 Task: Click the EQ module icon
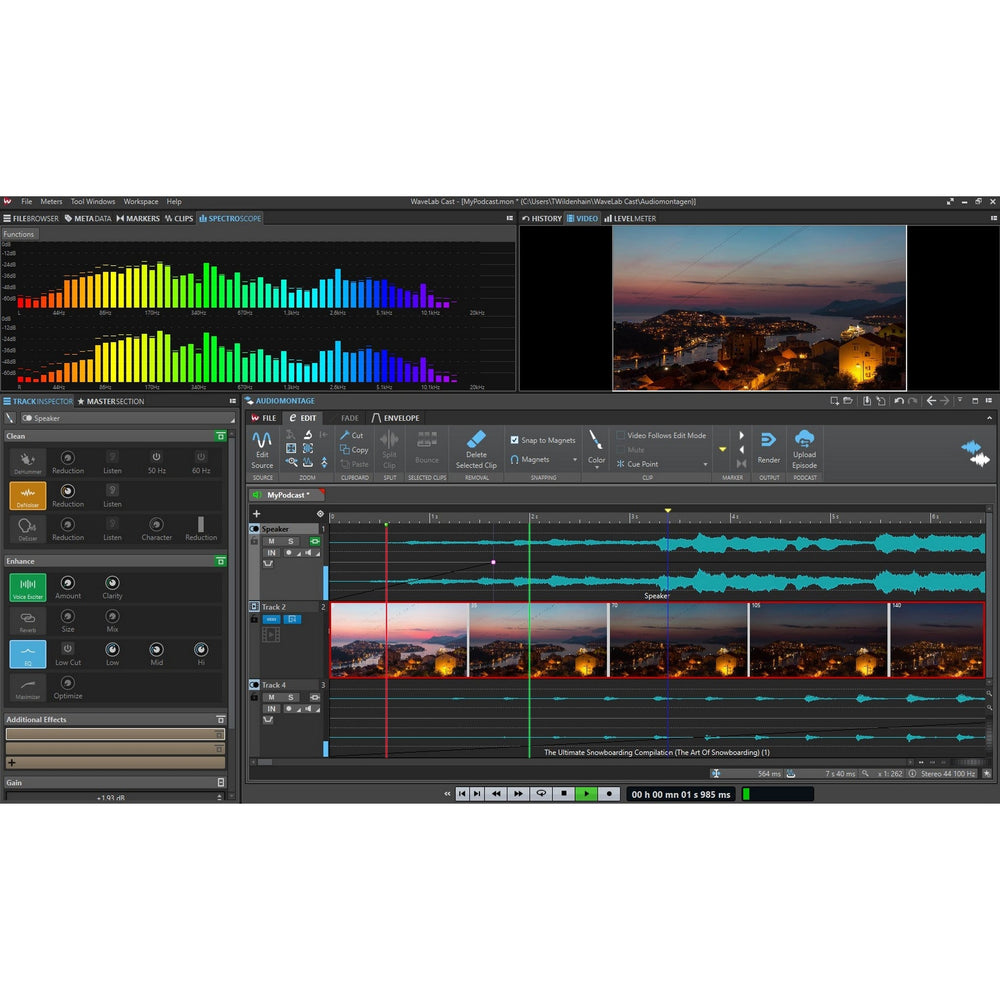pos(28,653)
